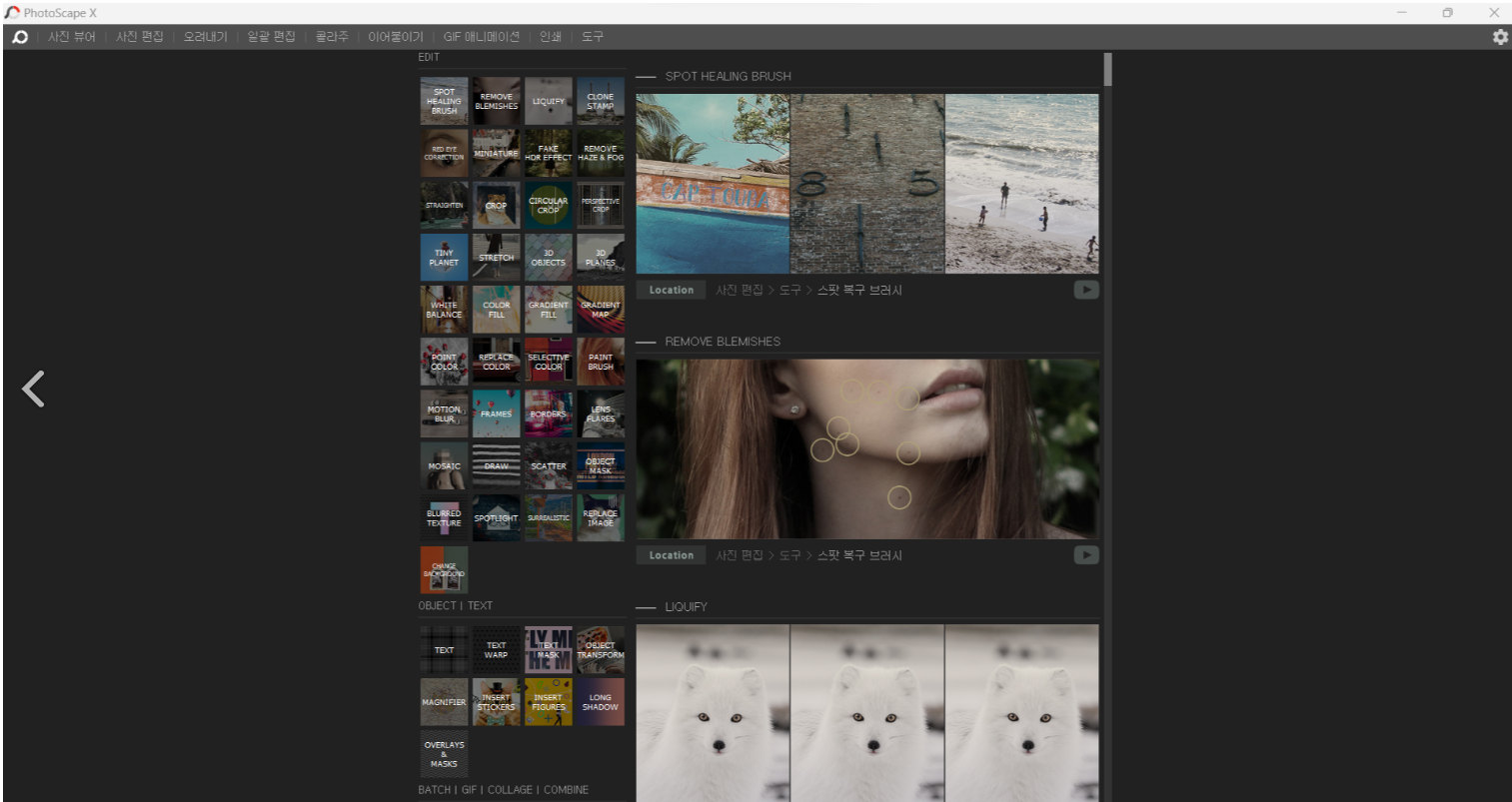The width and height of the screenshot is (1512, 802).
Task: Select the Straighten tile
Action: coord(444,205)
